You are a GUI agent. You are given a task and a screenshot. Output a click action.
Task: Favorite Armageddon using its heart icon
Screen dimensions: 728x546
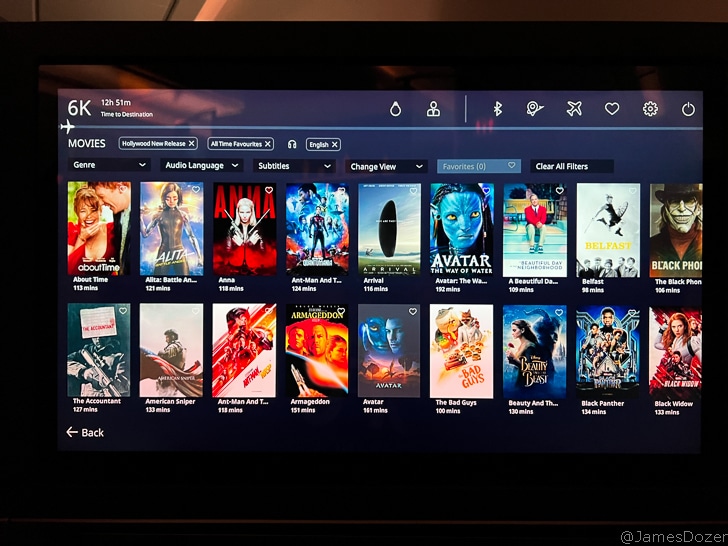341,311
